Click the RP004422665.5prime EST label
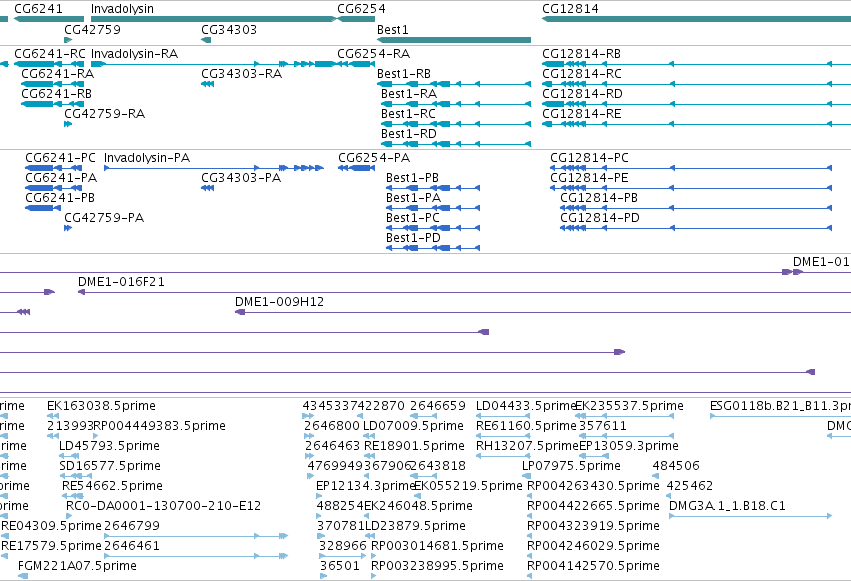Image resolution: width=851 pixels, height=581 pixels. (593, 506)
